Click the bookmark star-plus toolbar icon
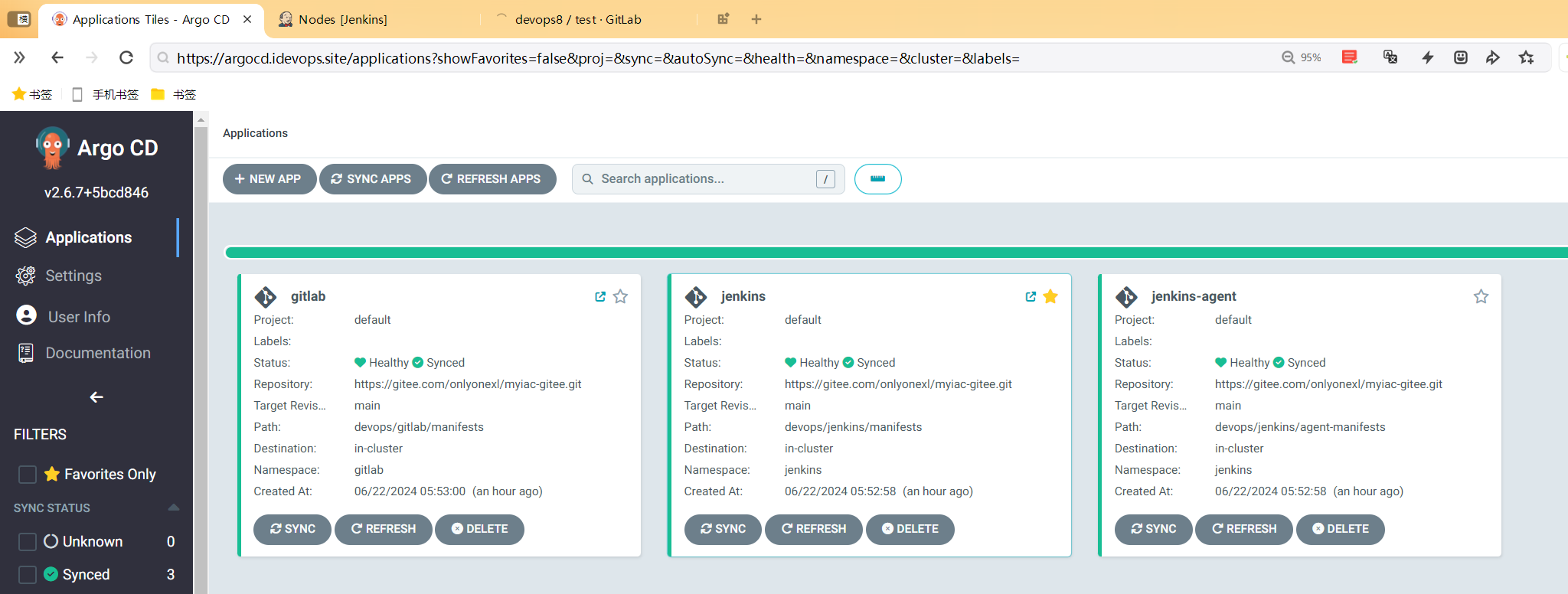Viewport: 1568px width, 594px height. (1527, 57)
